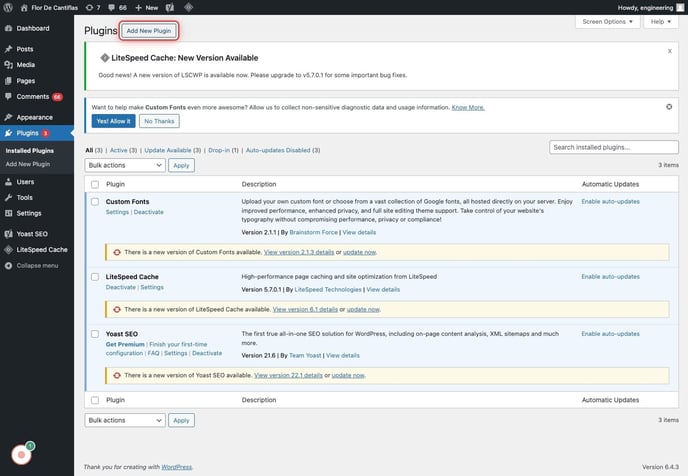
Task: Go to Settings in the sidebar menu
Action: (x=29, y=213)
